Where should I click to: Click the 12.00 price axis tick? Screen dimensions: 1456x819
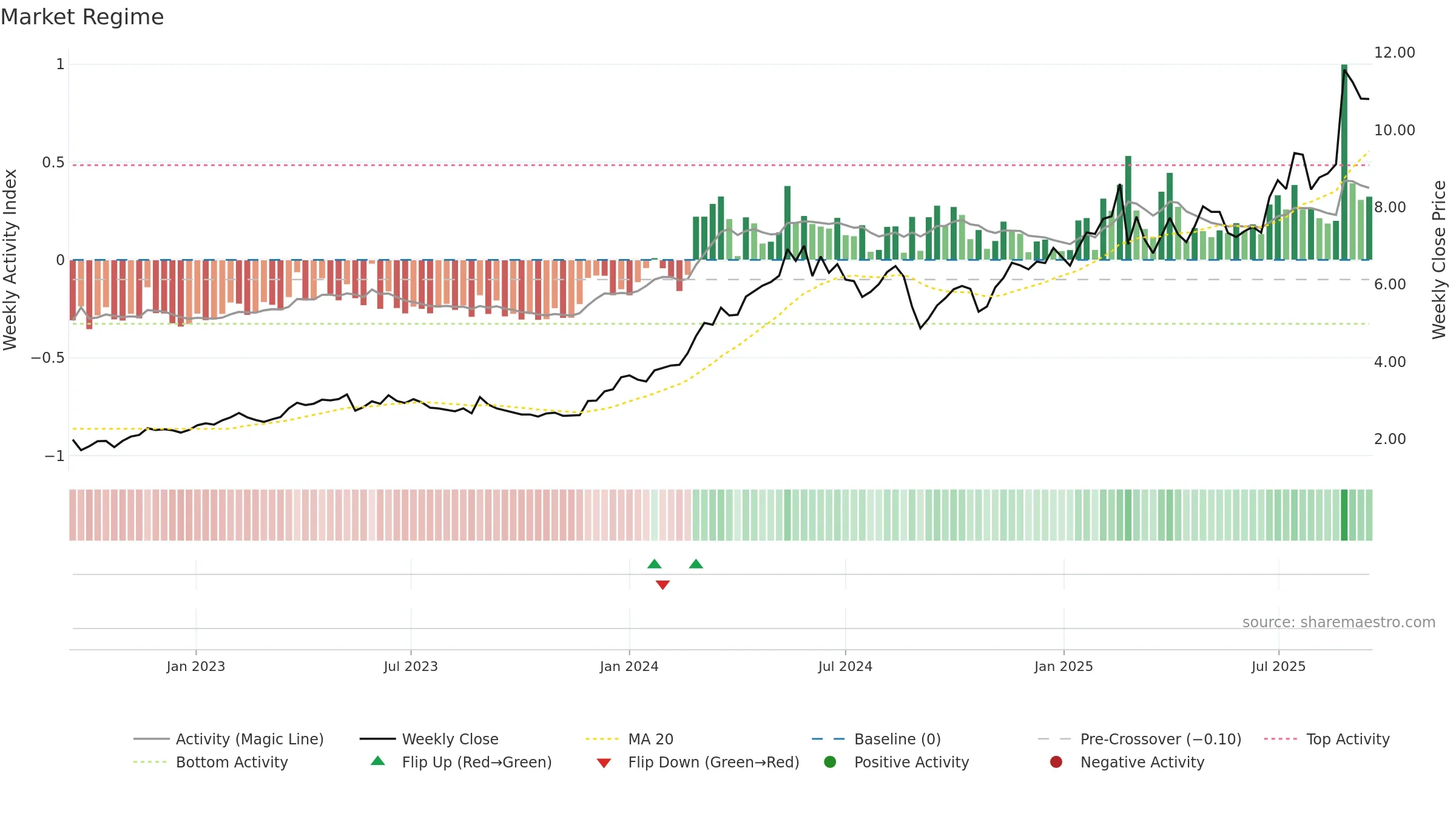[1395, 53]
